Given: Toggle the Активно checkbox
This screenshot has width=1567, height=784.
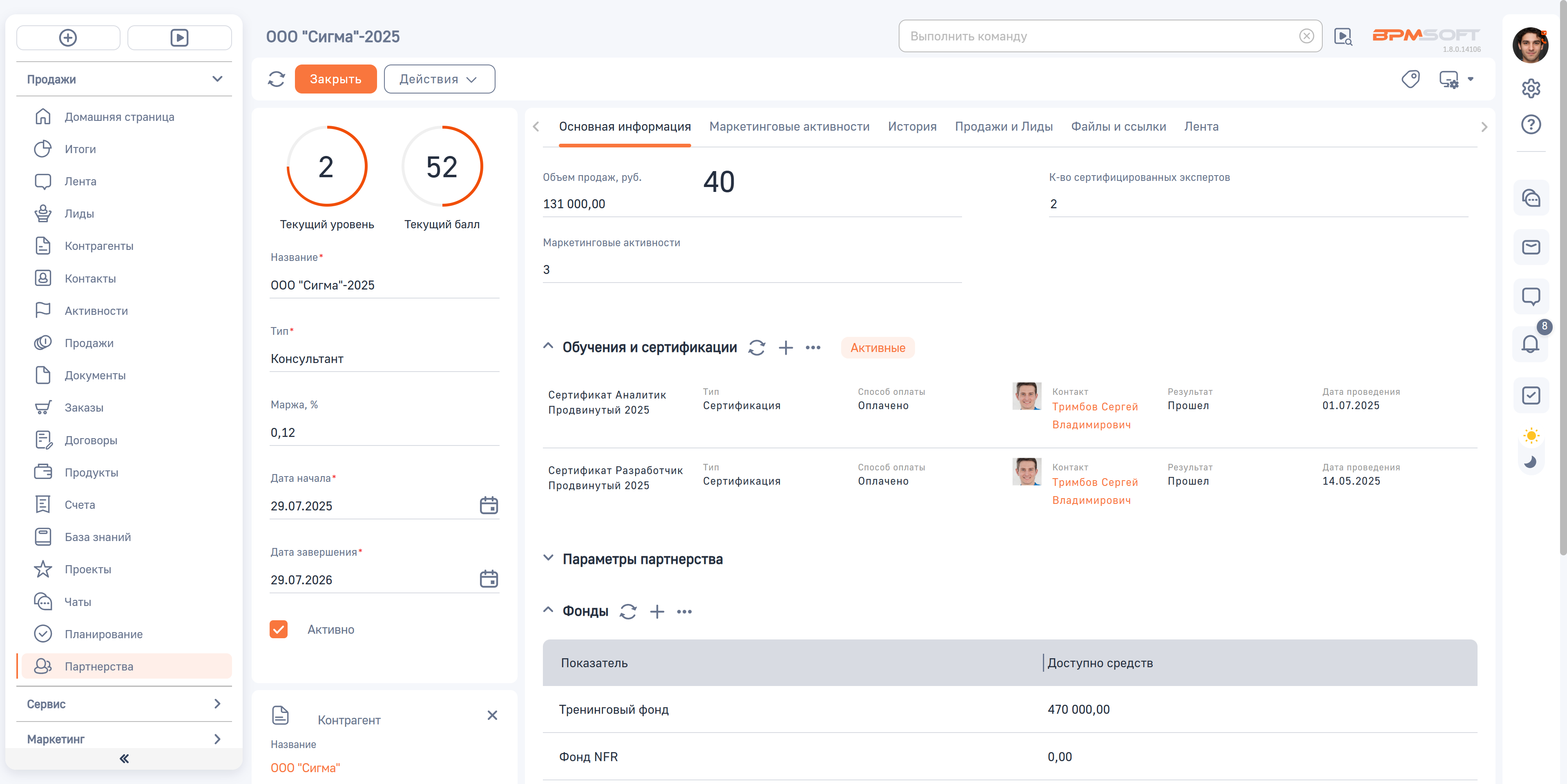Looking at the screenshot, I should 279,629.
